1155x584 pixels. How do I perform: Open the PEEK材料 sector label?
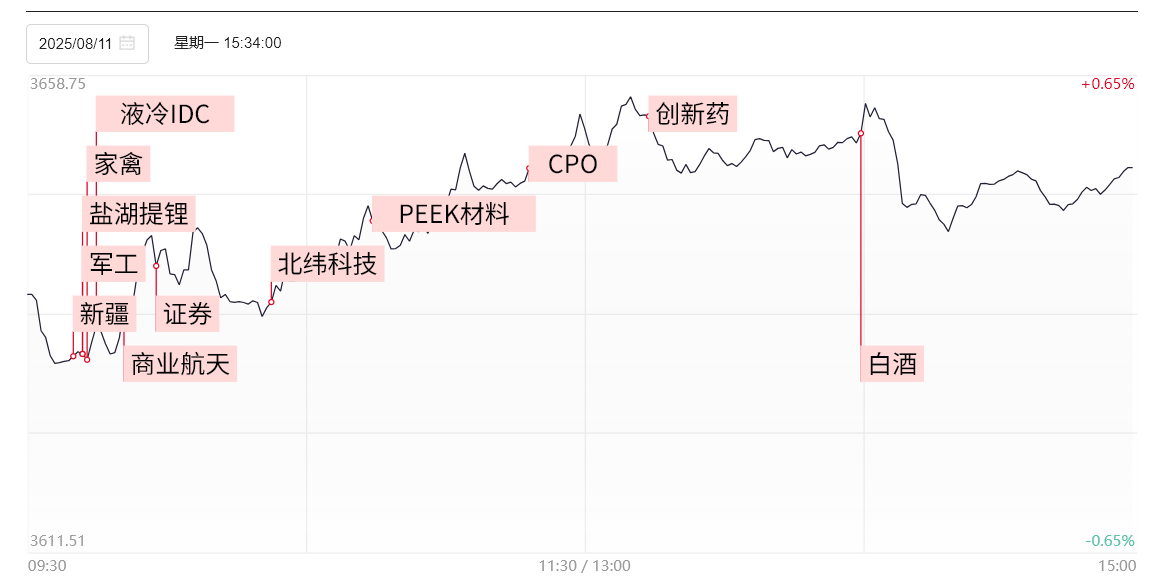(x=454, y=214)
